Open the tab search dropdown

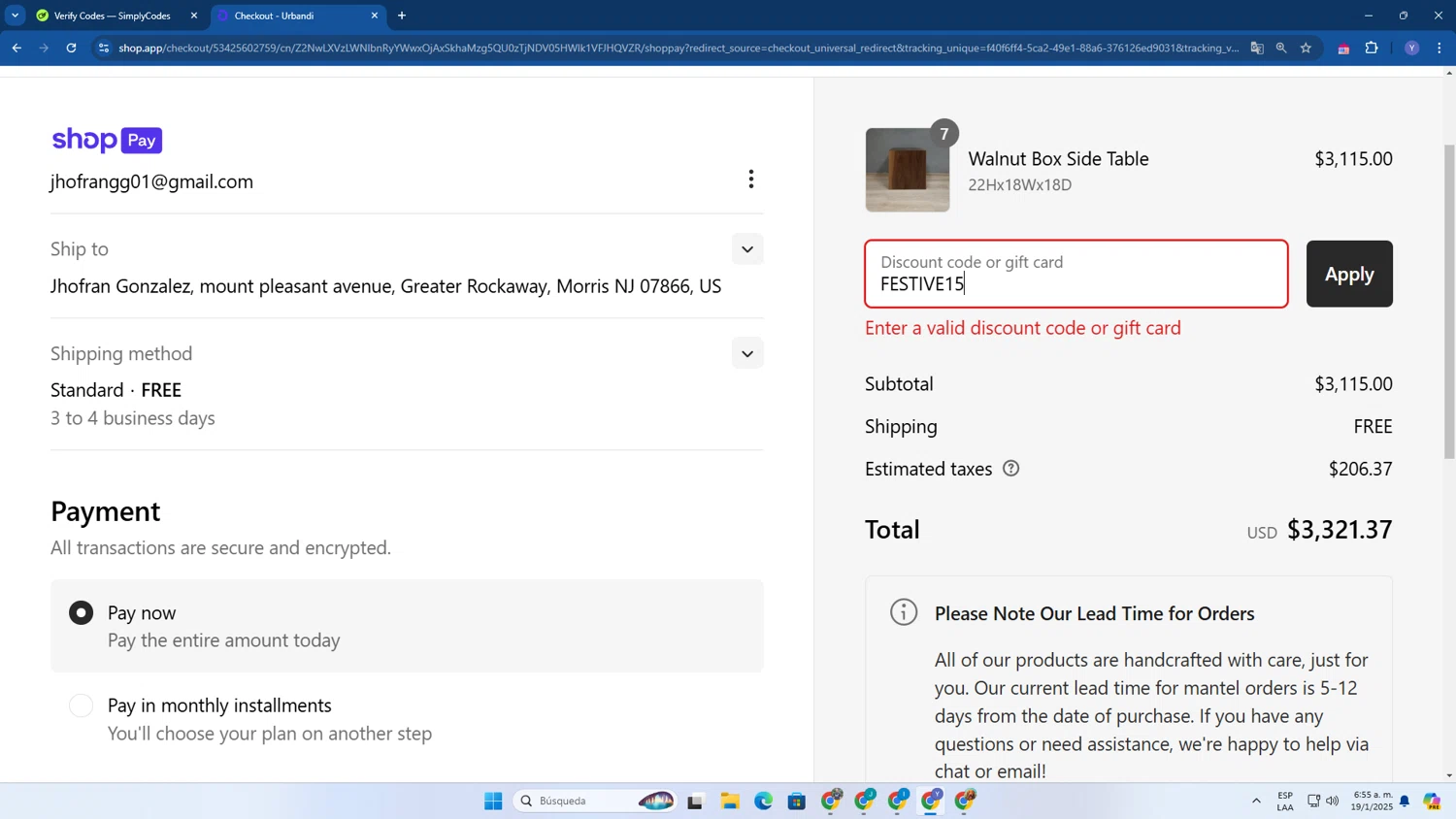click(x=15, y=16)
